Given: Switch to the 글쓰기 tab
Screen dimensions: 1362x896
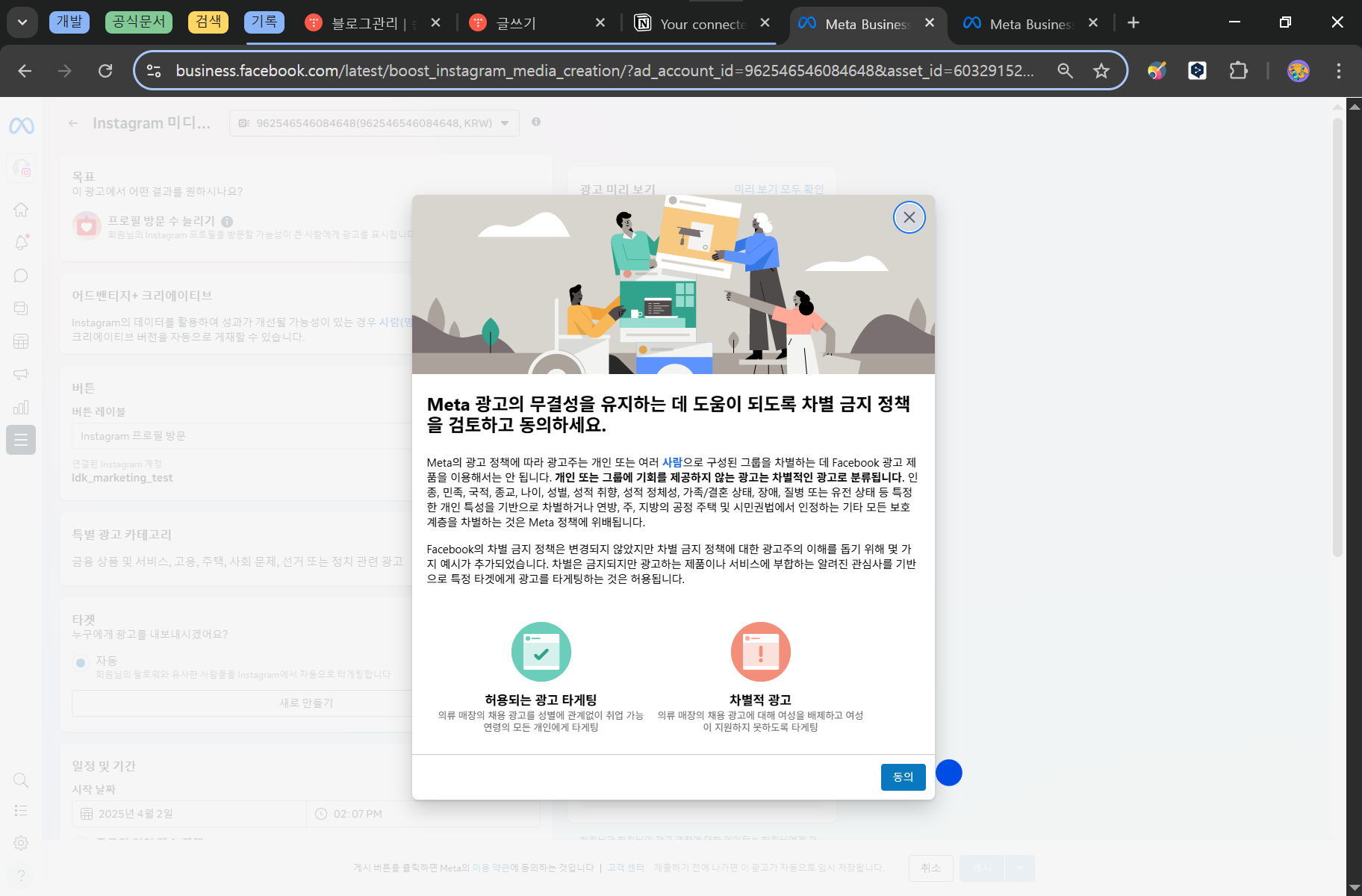Looking at the screenshot, I should coord(534,23).
